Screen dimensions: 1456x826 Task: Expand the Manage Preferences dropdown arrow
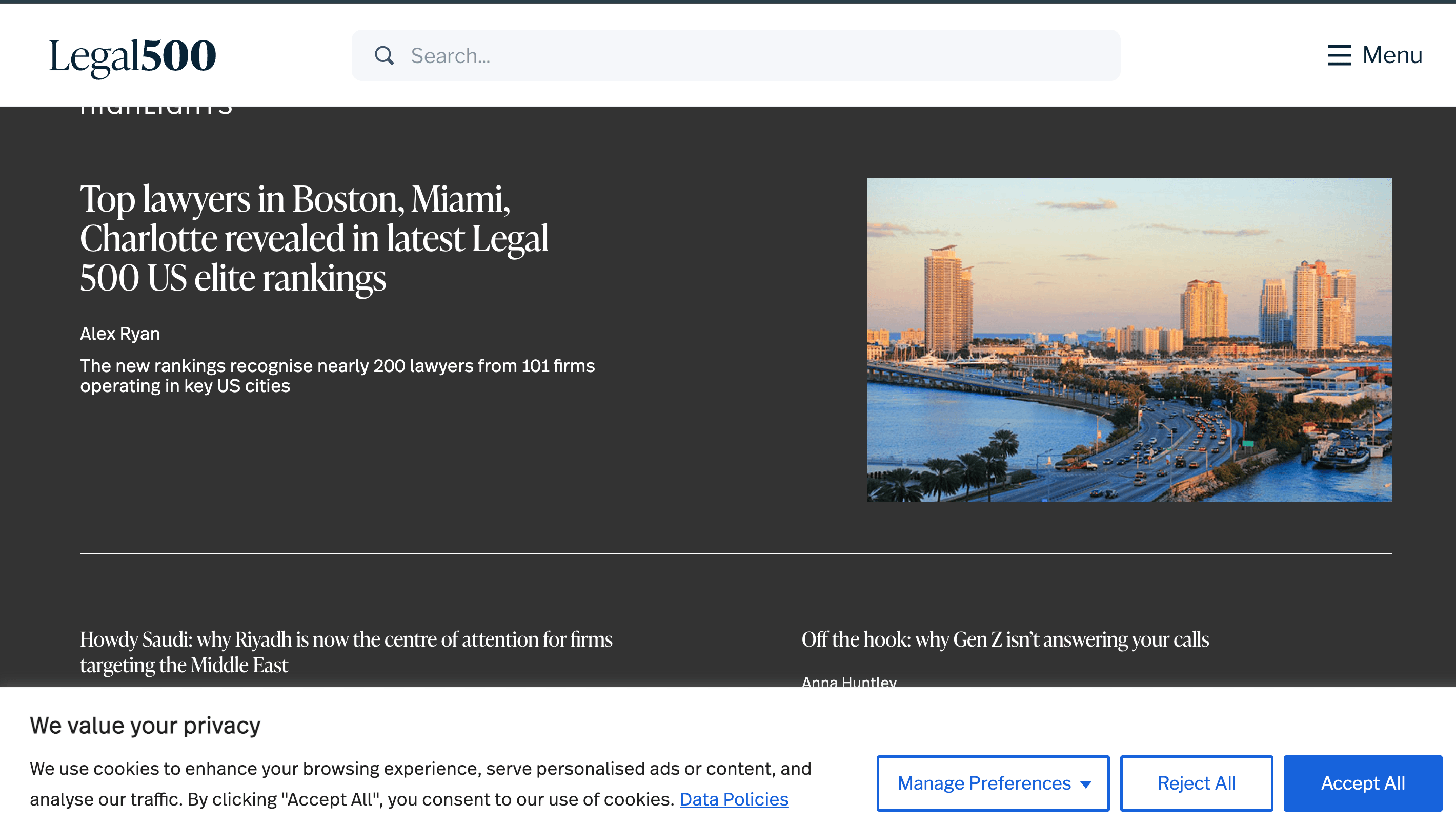(x=1085, y=784)
